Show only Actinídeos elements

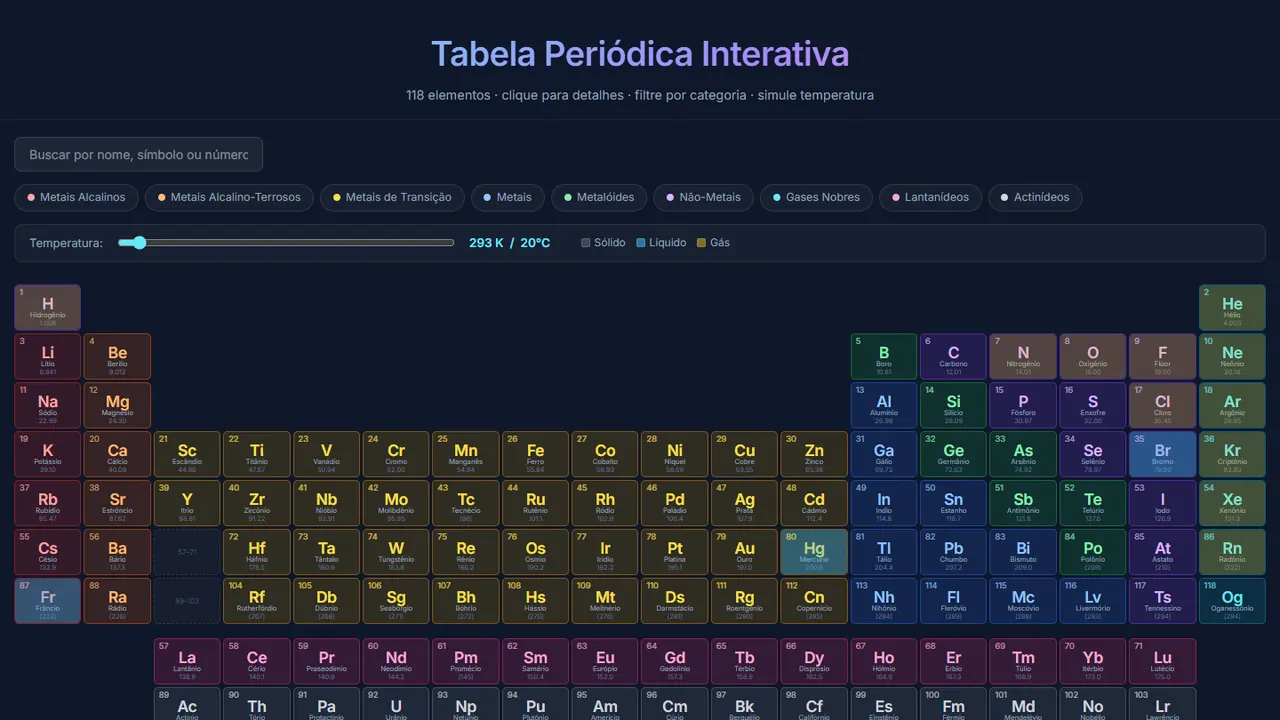(1035, 197)
